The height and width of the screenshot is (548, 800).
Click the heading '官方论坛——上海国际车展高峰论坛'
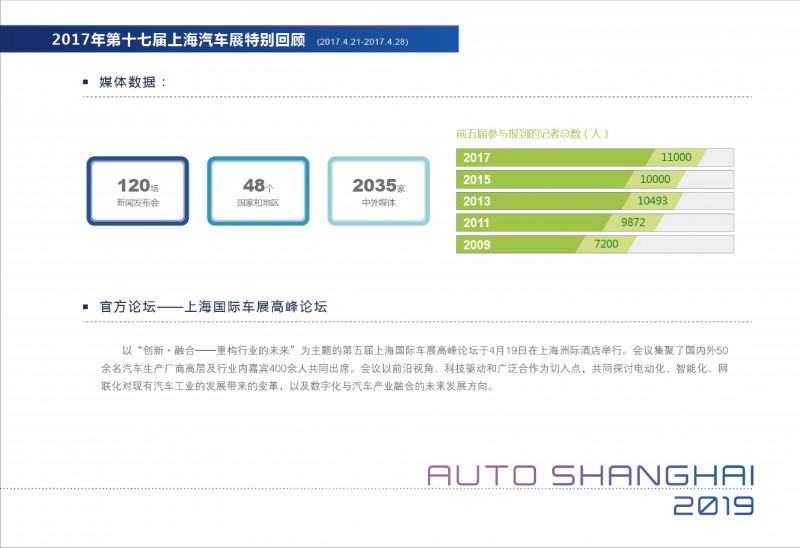click(x=213, y=307)
